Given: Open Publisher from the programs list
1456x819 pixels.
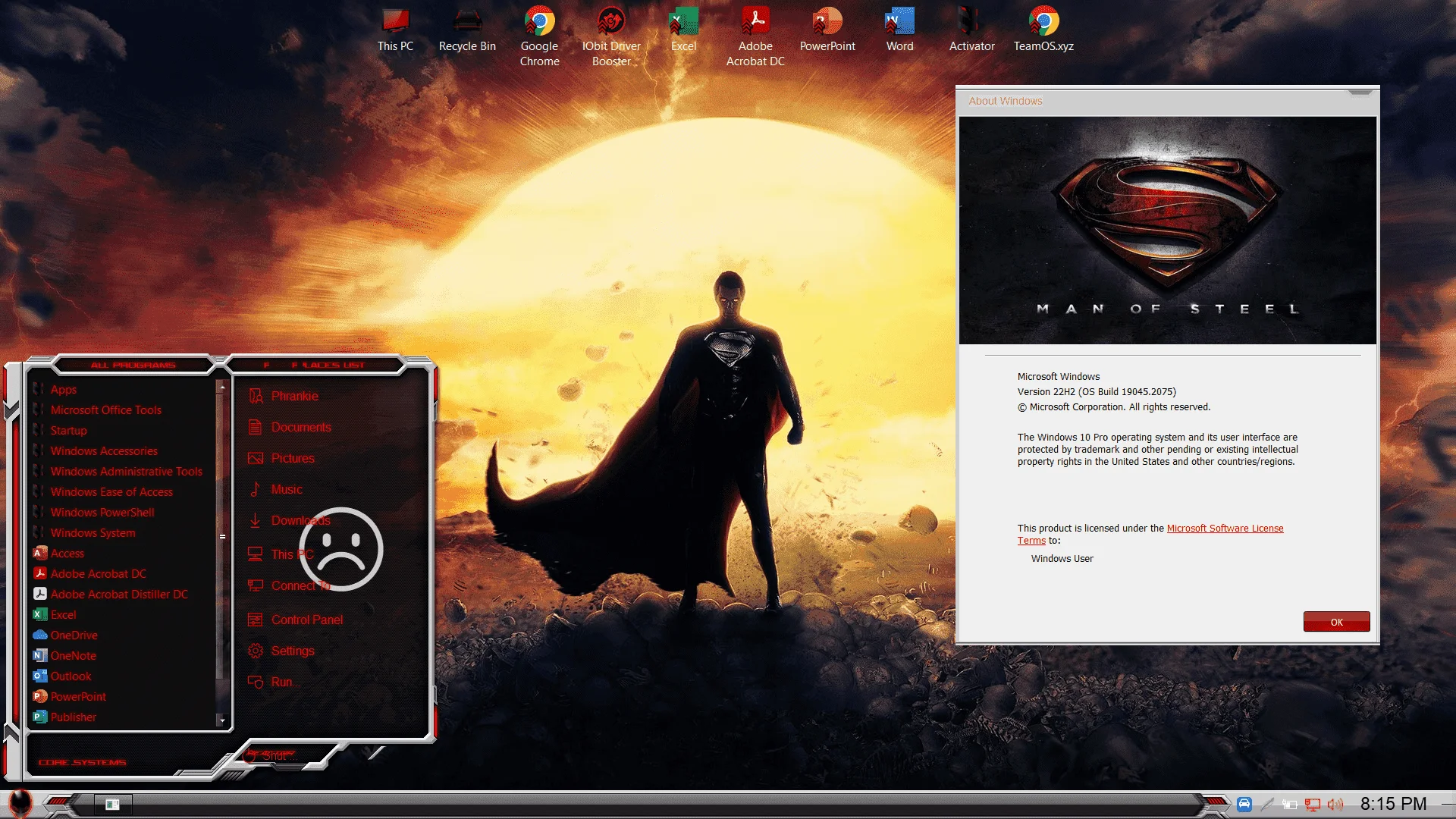Looking at the screenshot, I should click(x=64, y=717).
